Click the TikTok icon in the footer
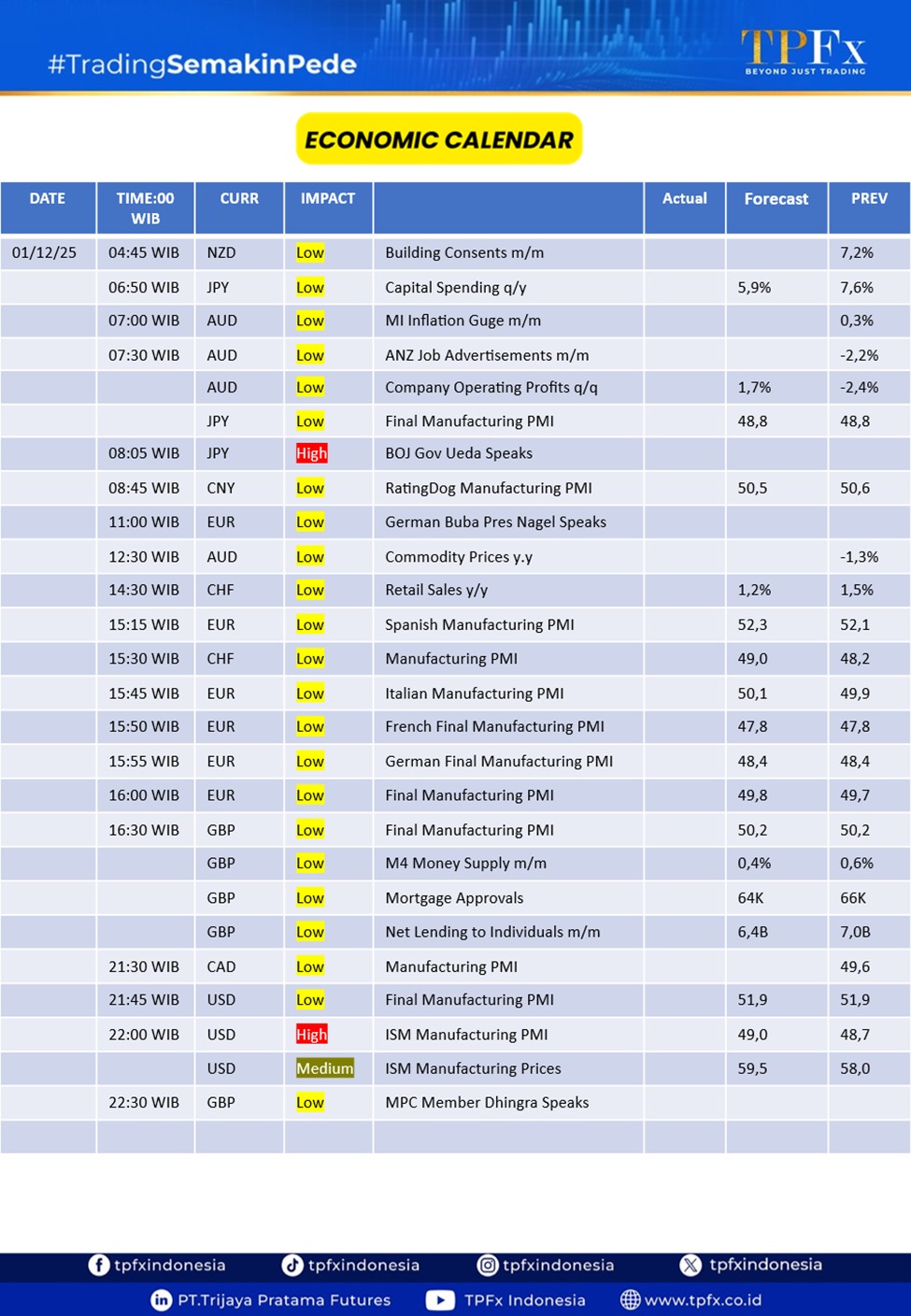 (292, 1265)
